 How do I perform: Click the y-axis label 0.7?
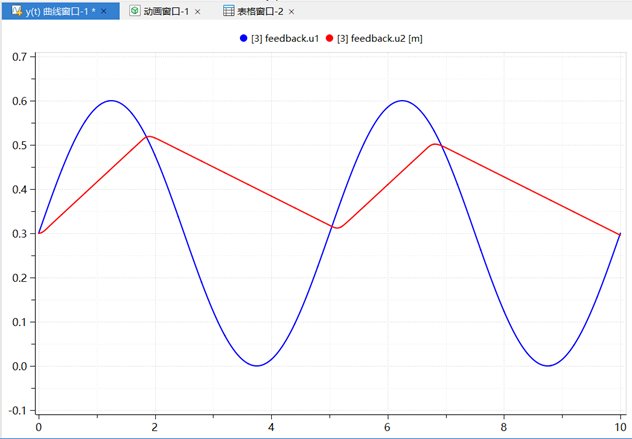(x=19, y=57)
